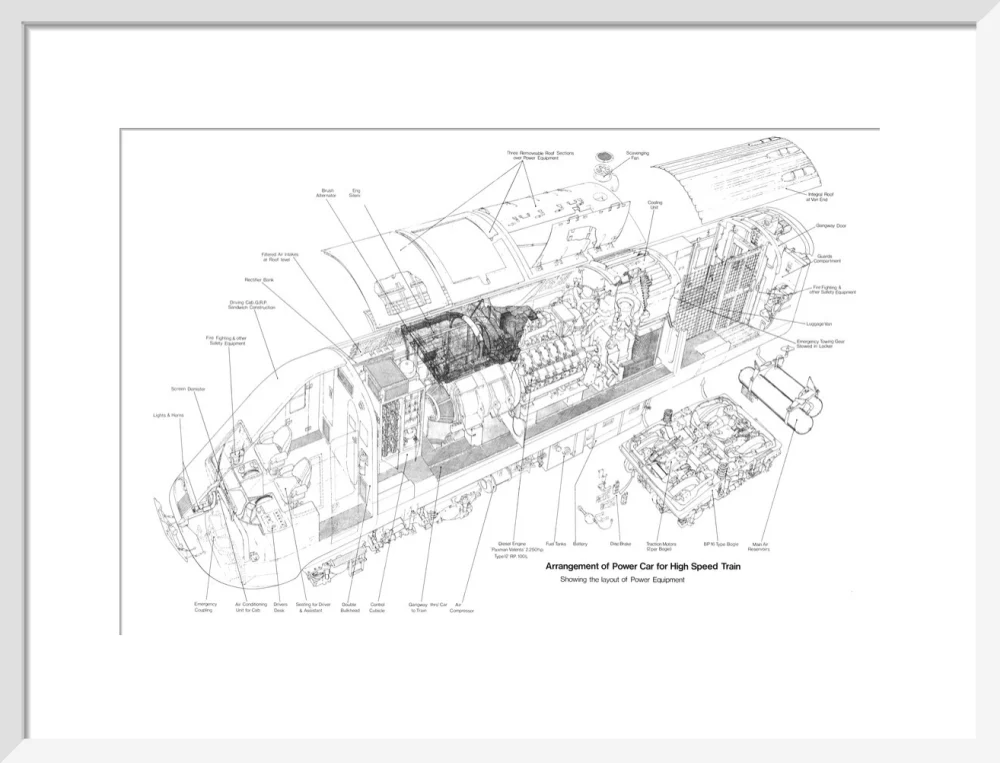Image resolution: width=1000 pixels, height=763 pixels.
Task: Click the 'Scavenging Fan' label
Action: pos(637,156)
